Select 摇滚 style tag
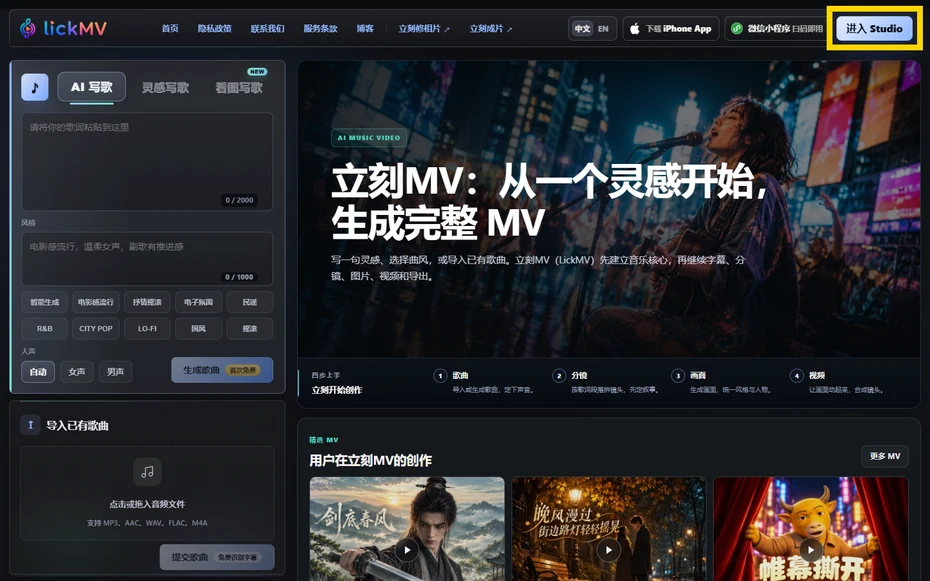 tap(250, 328)
